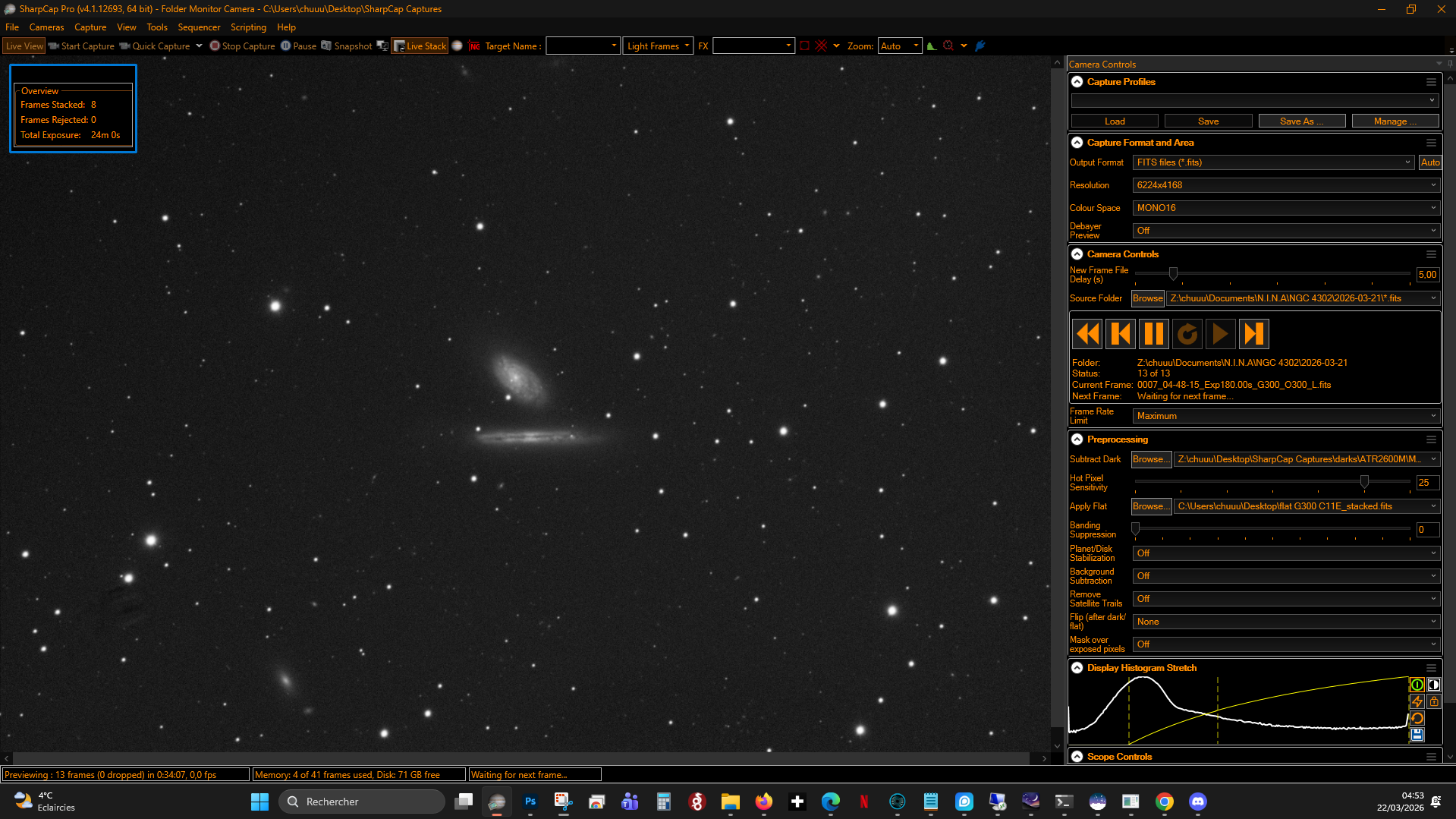The image size is (1456, 819).
Task: Click the moon/planet icon beside Live Stack
Action: [457, 46]
